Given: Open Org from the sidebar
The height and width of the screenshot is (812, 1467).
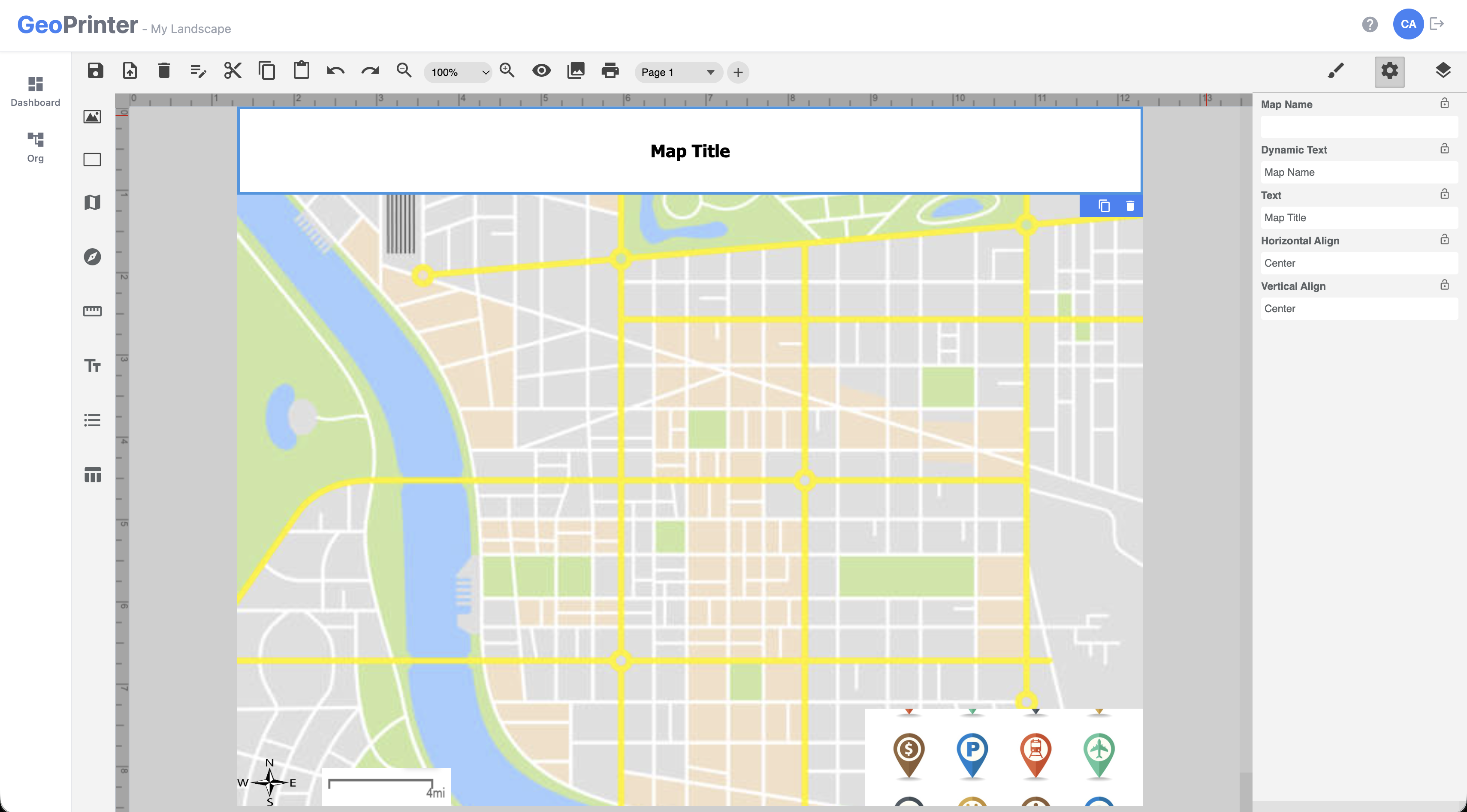Looking at the screenshot, I should coord(35,147).
